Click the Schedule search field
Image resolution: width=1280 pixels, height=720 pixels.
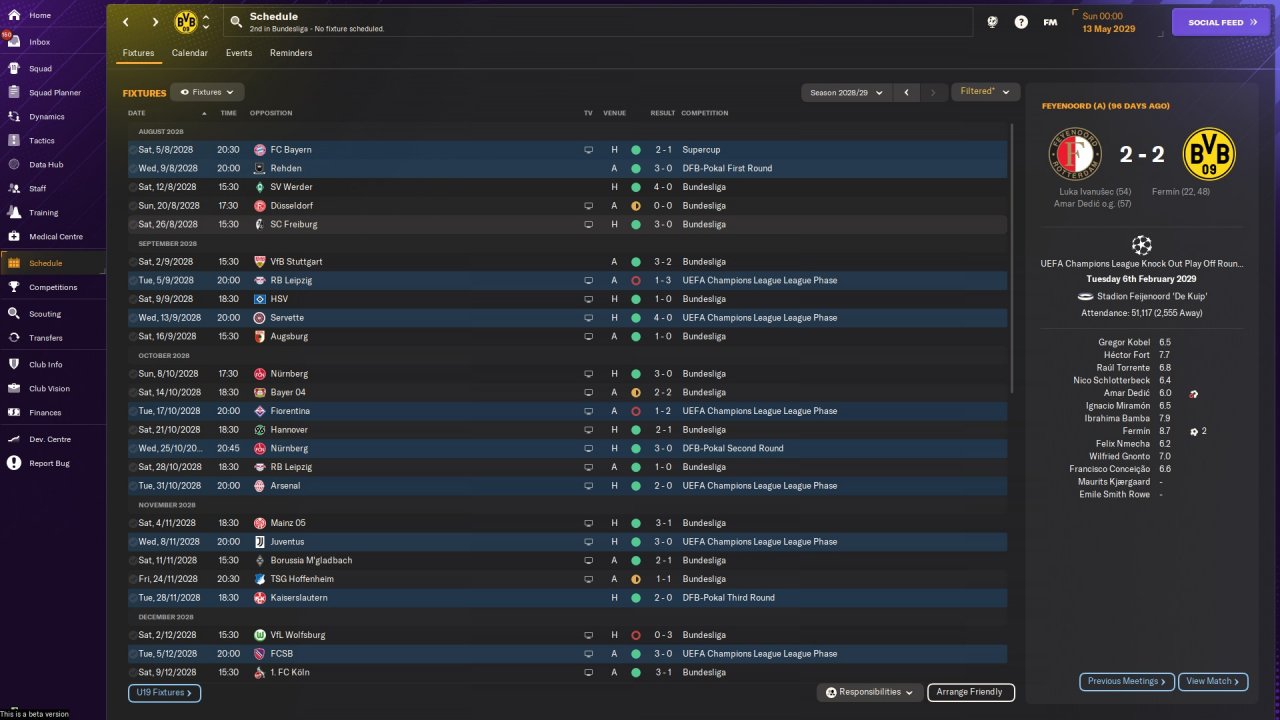(599, 22)
